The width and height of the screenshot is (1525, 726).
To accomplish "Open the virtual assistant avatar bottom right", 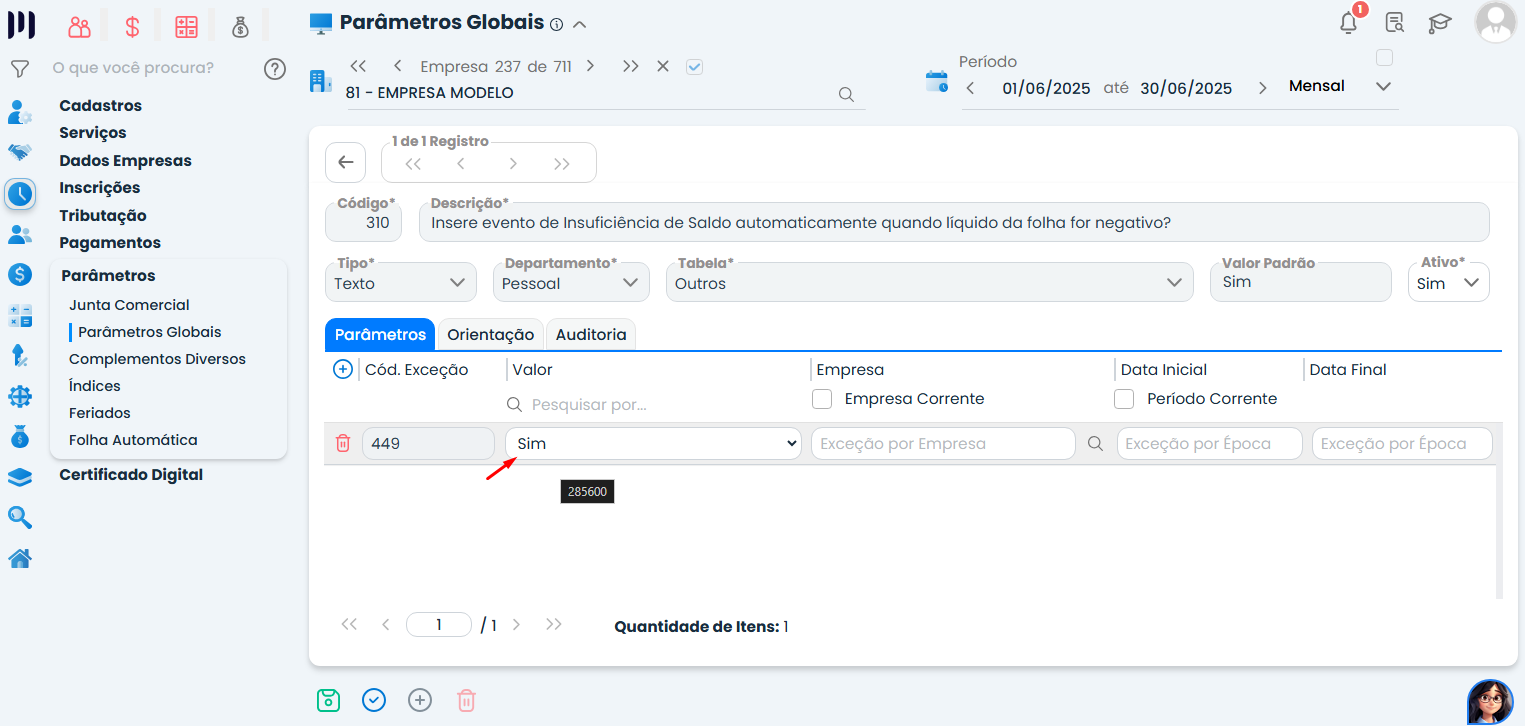I will pos(1490,701).
